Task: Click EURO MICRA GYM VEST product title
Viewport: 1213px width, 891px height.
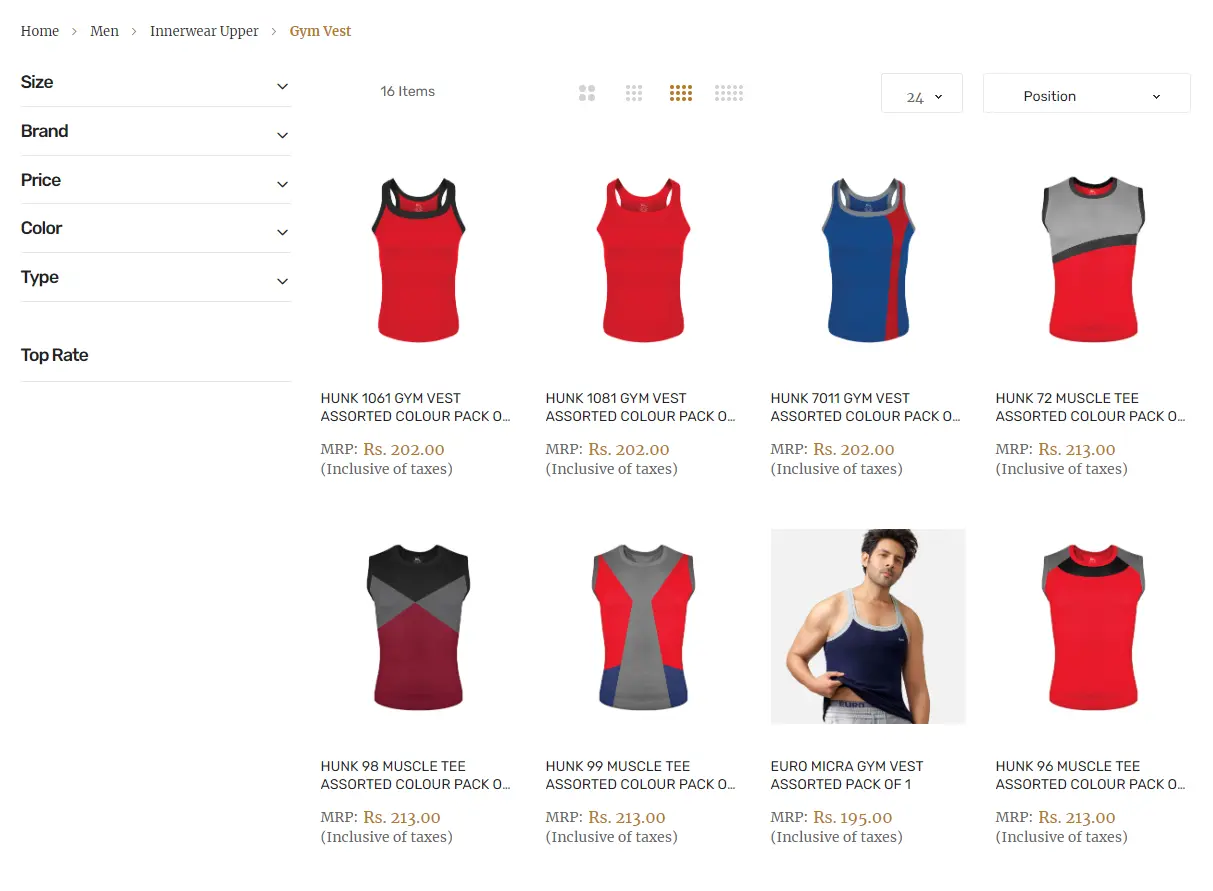Action: tap(847, 775)
